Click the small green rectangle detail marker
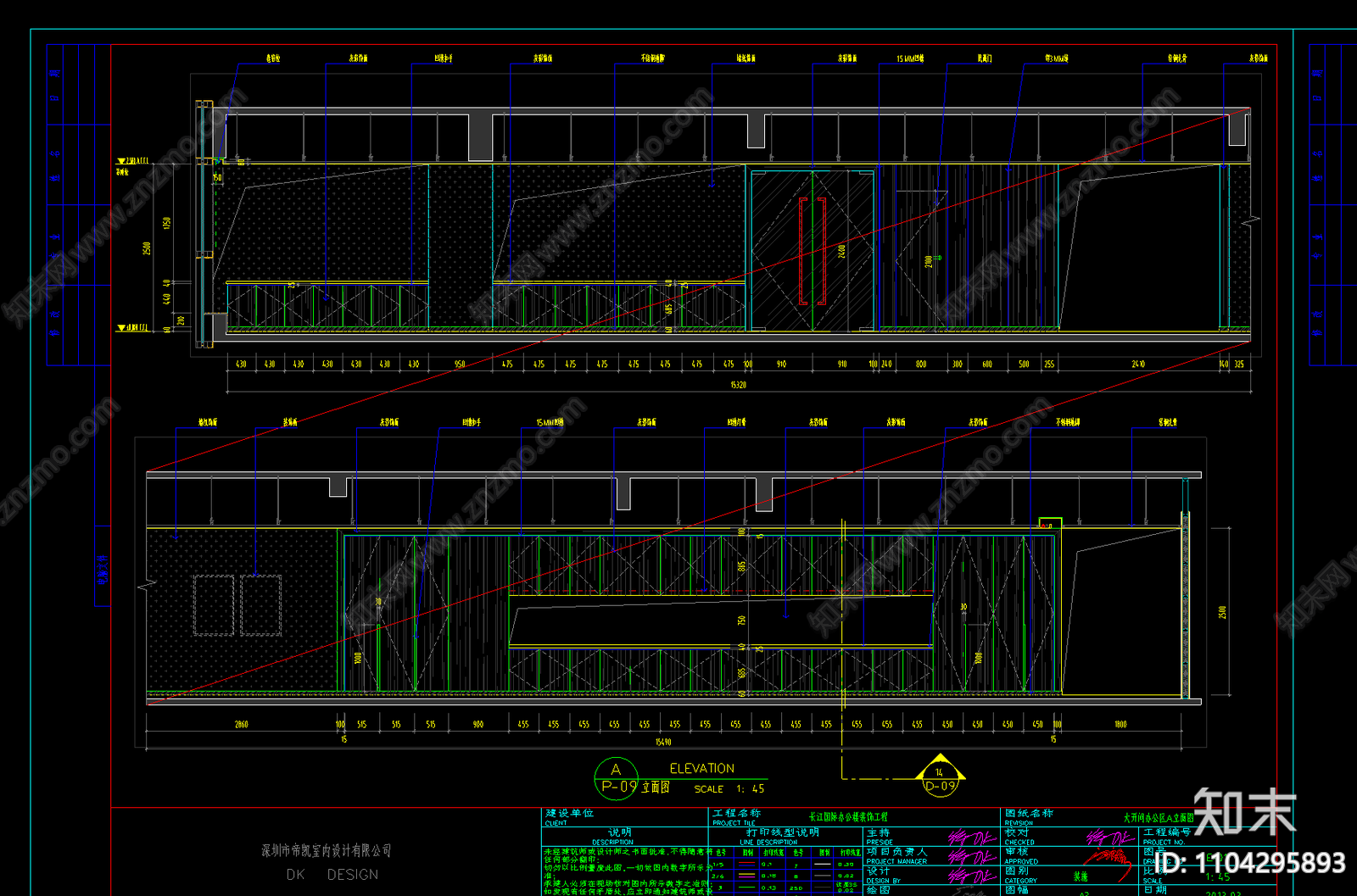Image resolution: width=1357 pixels, height=896 pixels. tap(1050, 524)
